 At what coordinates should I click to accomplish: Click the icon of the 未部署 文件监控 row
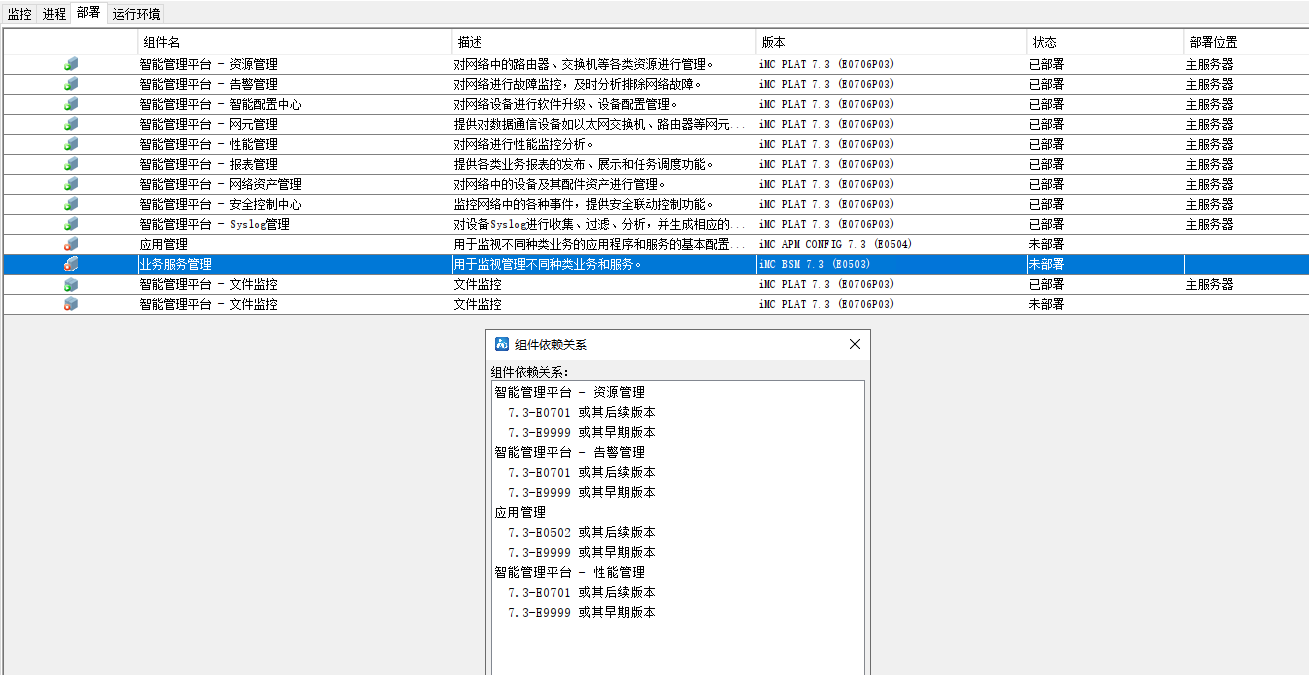pyautogui.click(x=71, y=304)
